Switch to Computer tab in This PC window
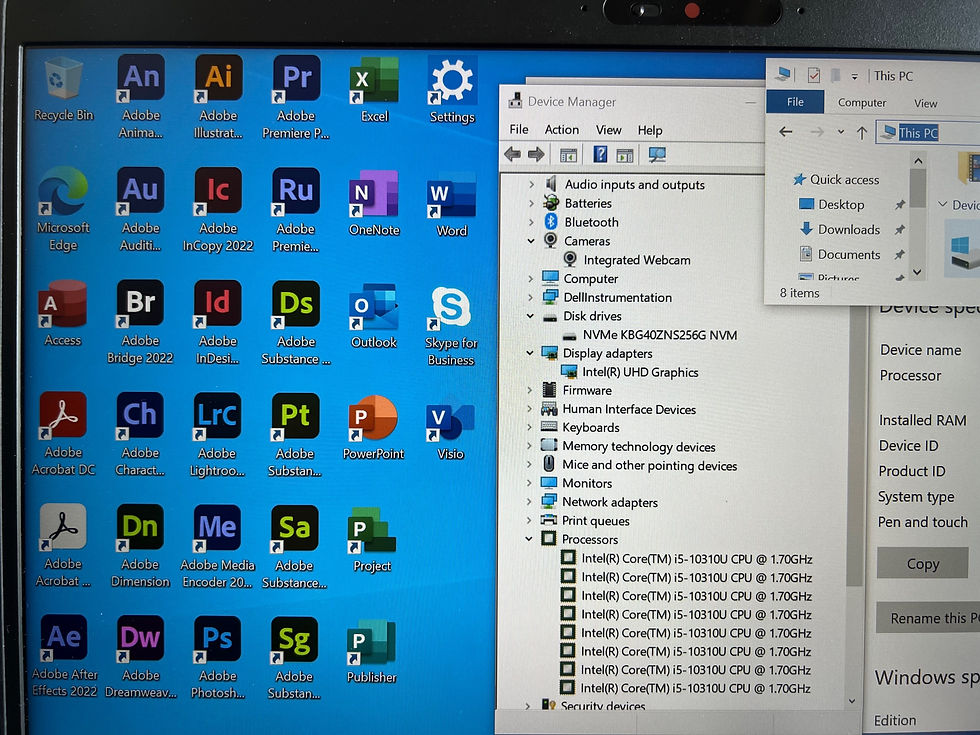Viewport: 980px width, 735px height. [862, 102]
